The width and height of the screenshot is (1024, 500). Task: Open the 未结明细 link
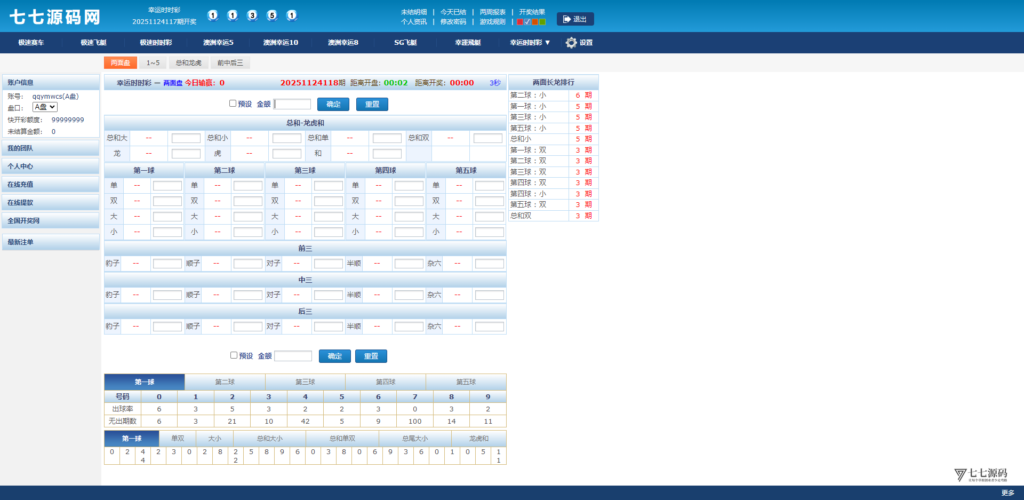[413, 12]
